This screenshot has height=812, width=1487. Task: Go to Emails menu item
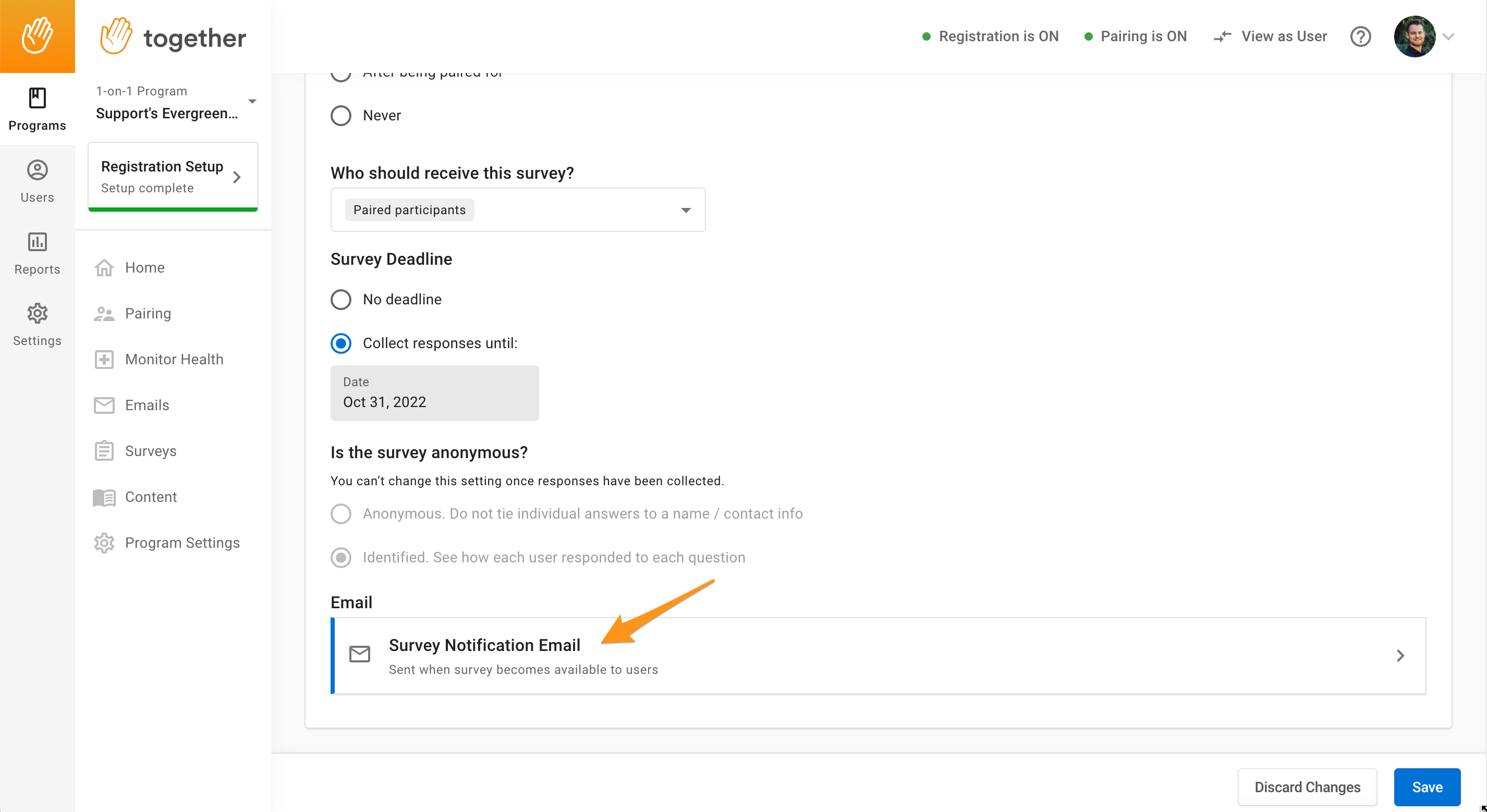(147, 405)
